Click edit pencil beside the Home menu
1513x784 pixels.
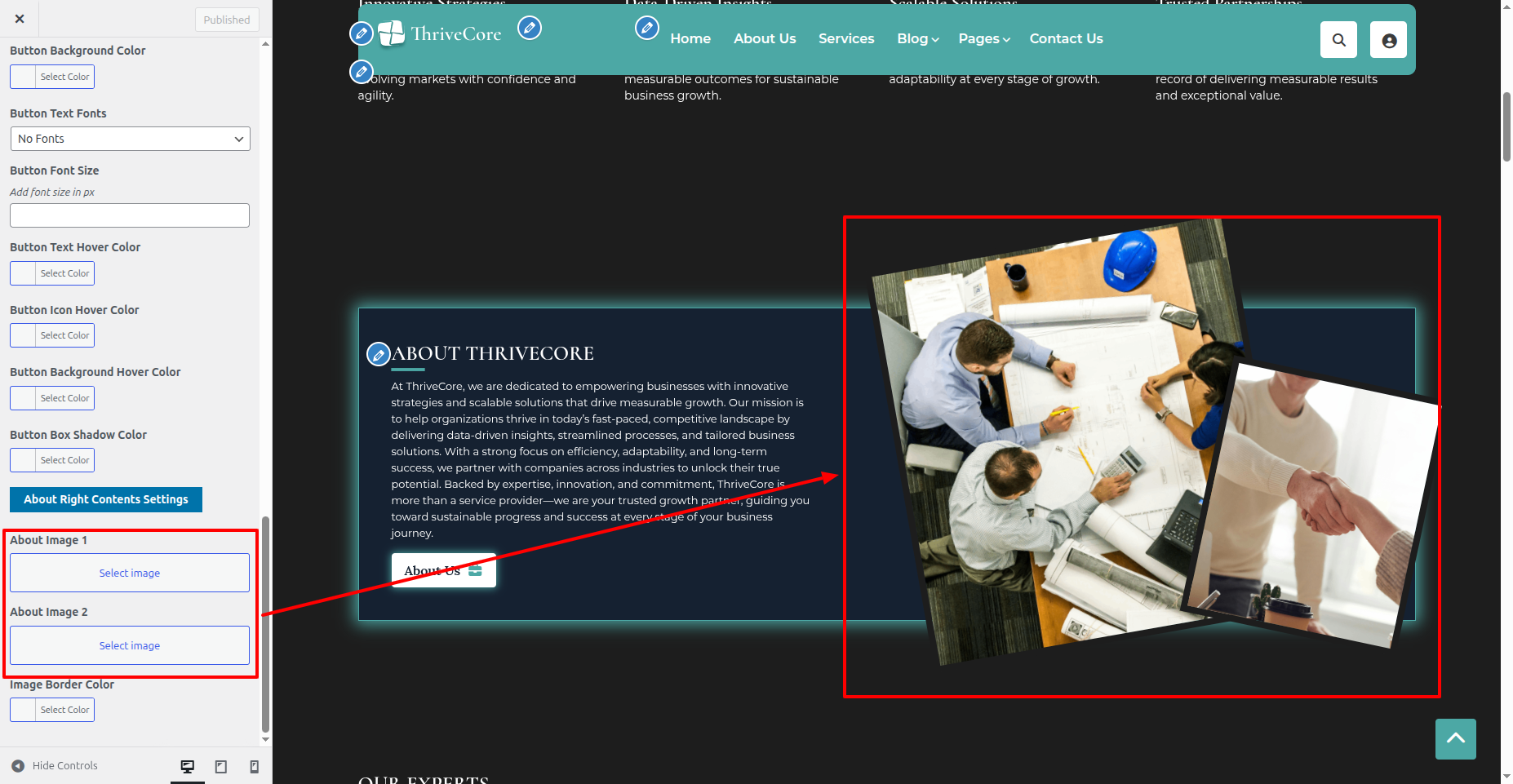pyautogui.click(x=647, y=29)
